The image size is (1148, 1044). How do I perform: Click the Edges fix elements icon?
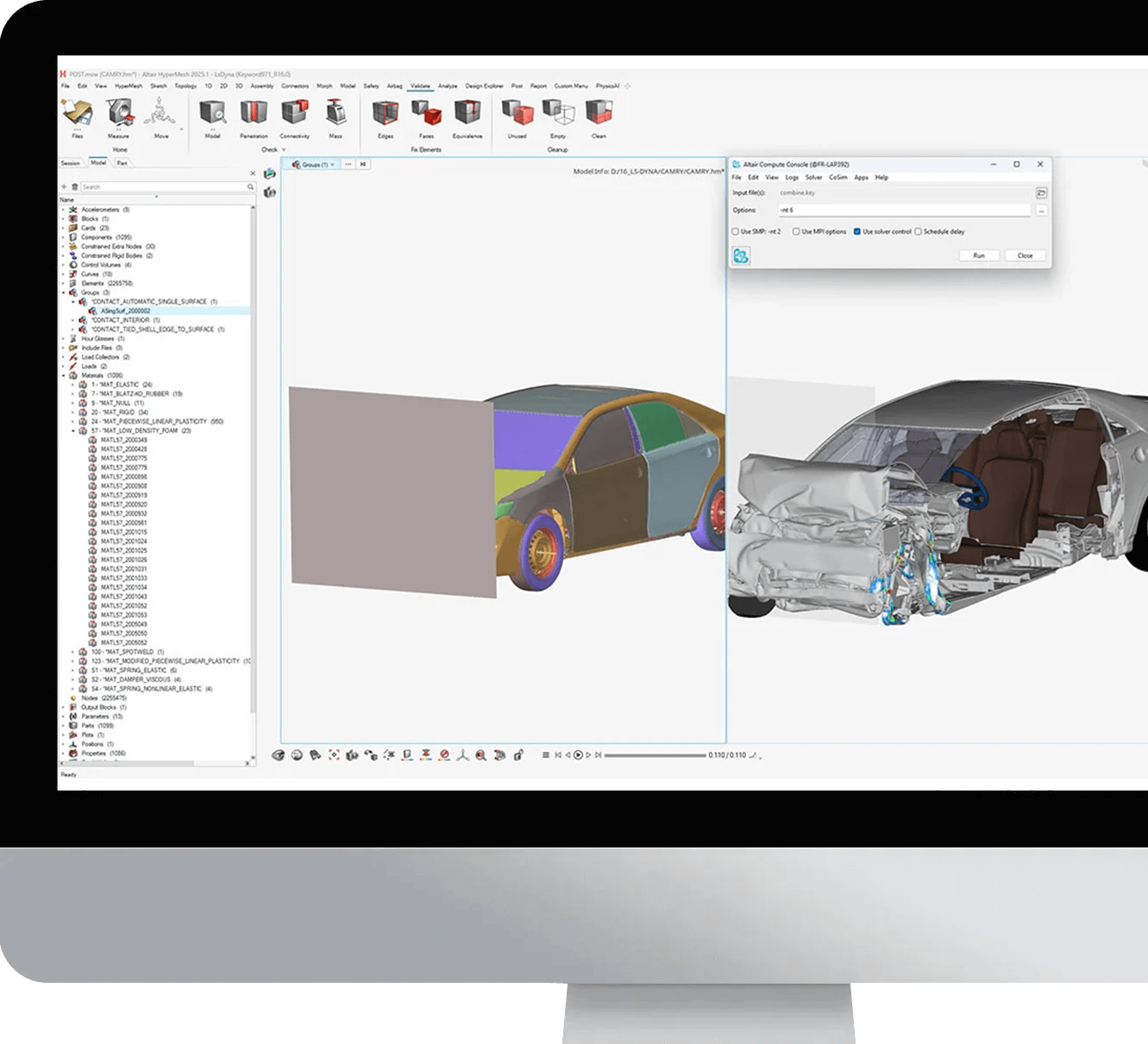pos(385,113)
